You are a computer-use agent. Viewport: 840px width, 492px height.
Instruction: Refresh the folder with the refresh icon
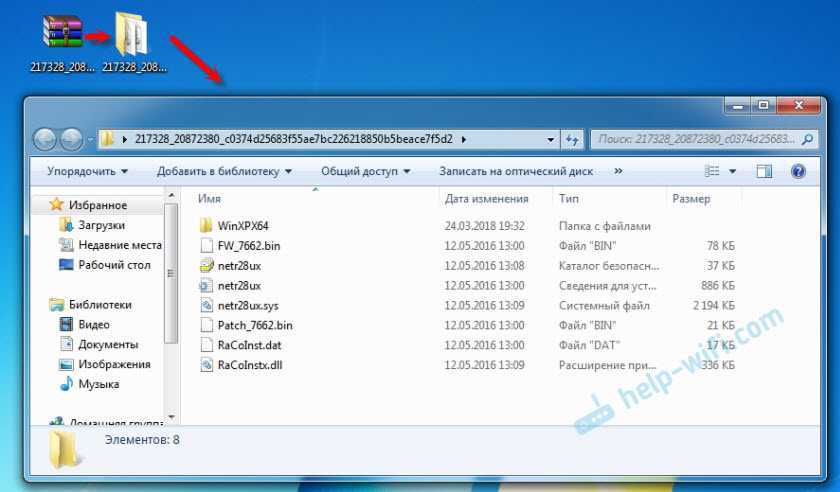pyautogui.click(x=572, y=140)
